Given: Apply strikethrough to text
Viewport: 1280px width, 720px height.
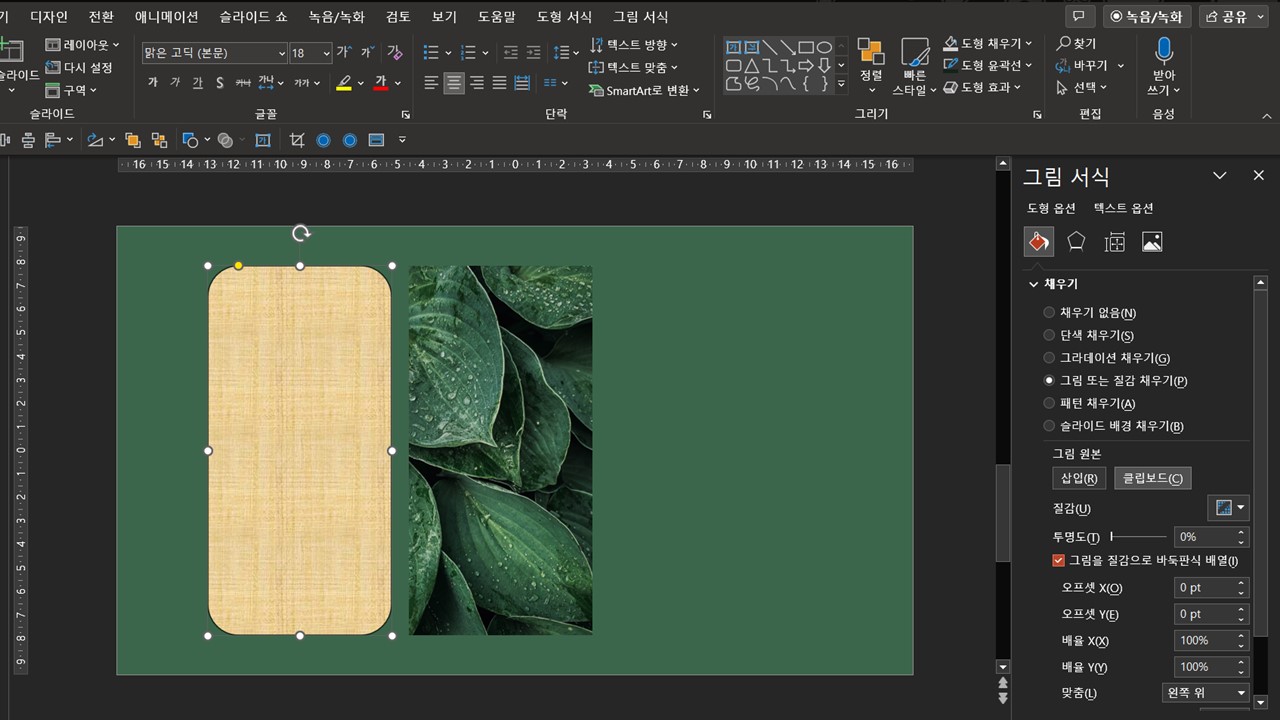Looking at the screenshot, I should pyautogui.click(x=241, y=83).
